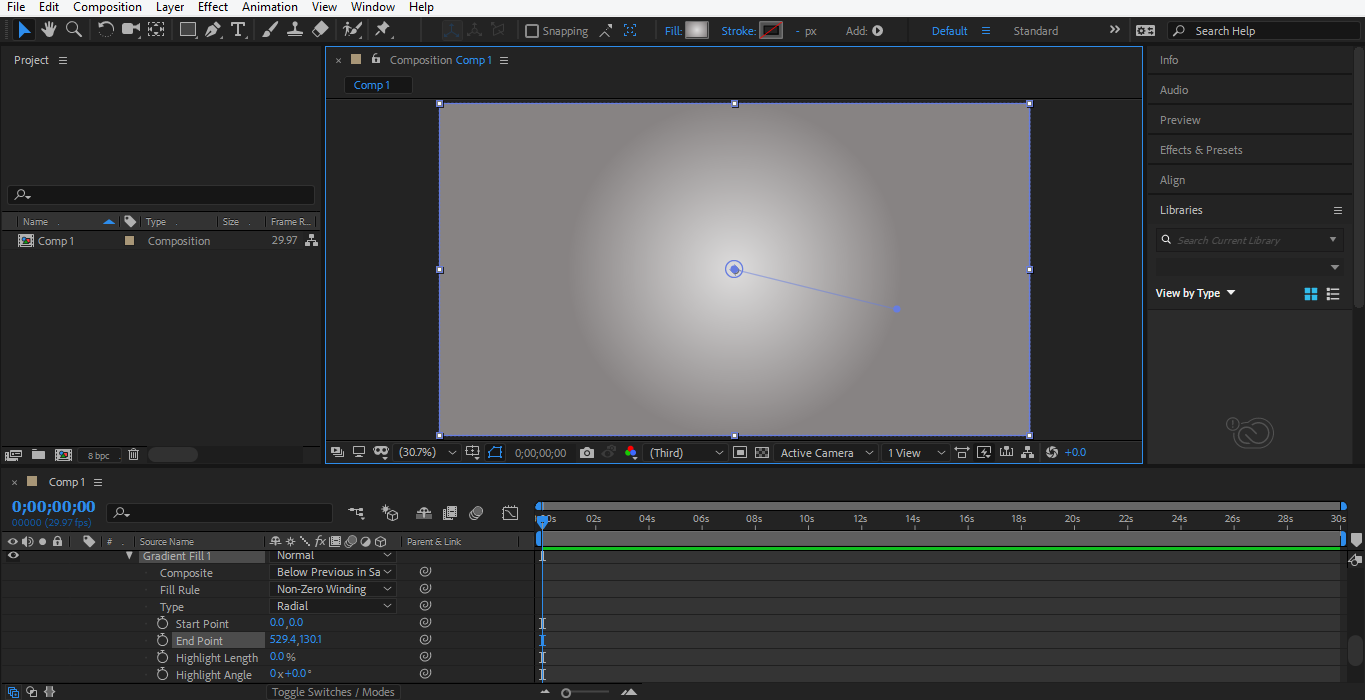Select the Puppet Pin tool
This screenshot has height=700, width=1365.
click(382, 30)
